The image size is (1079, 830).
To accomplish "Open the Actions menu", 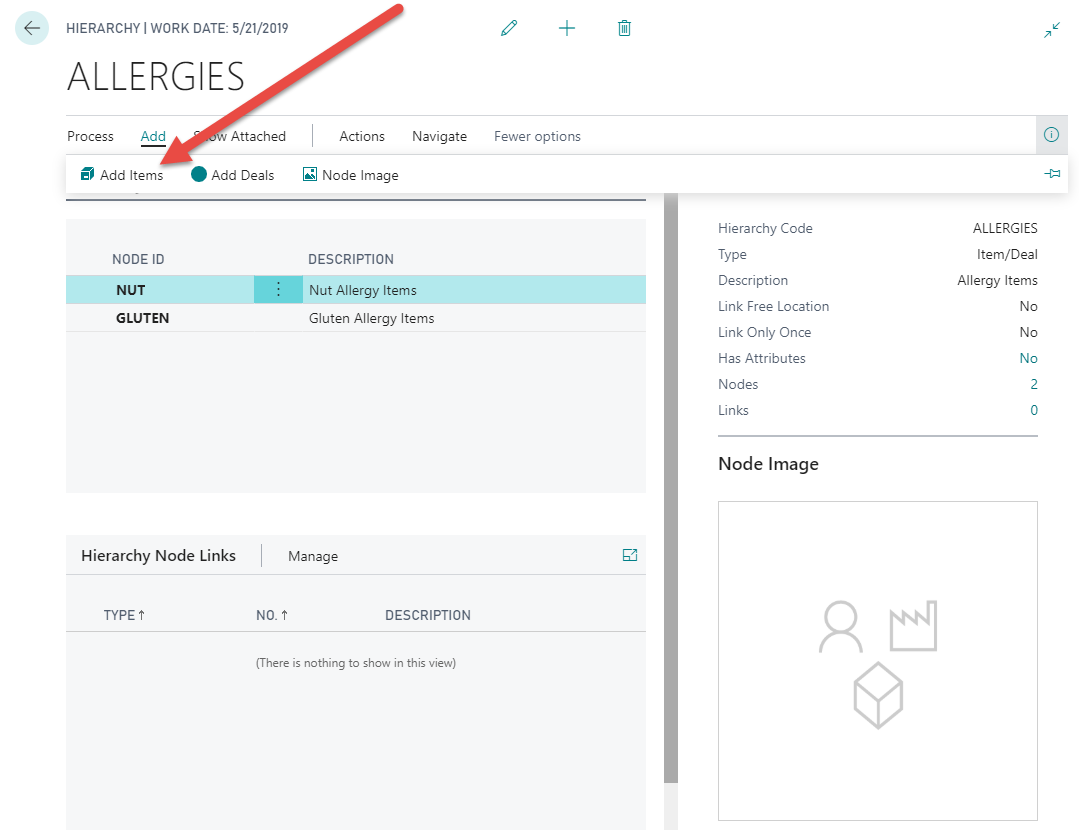I will point(362,136).
